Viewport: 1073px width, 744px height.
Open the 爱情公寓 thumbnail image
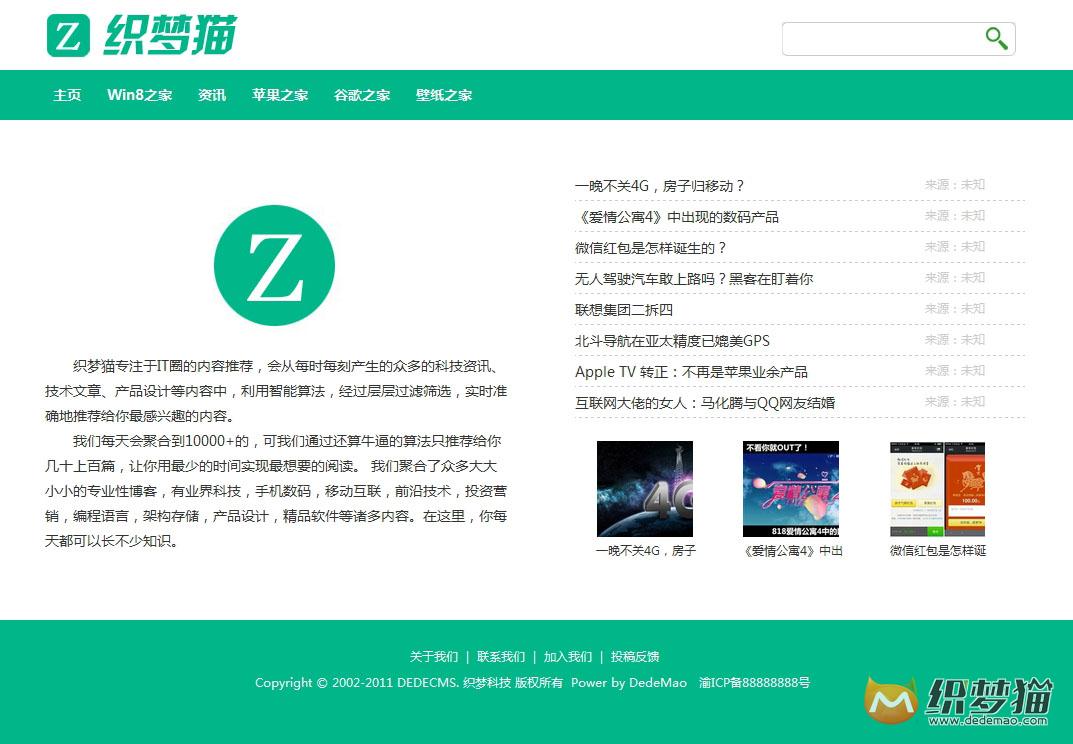[x=791, y=489]
